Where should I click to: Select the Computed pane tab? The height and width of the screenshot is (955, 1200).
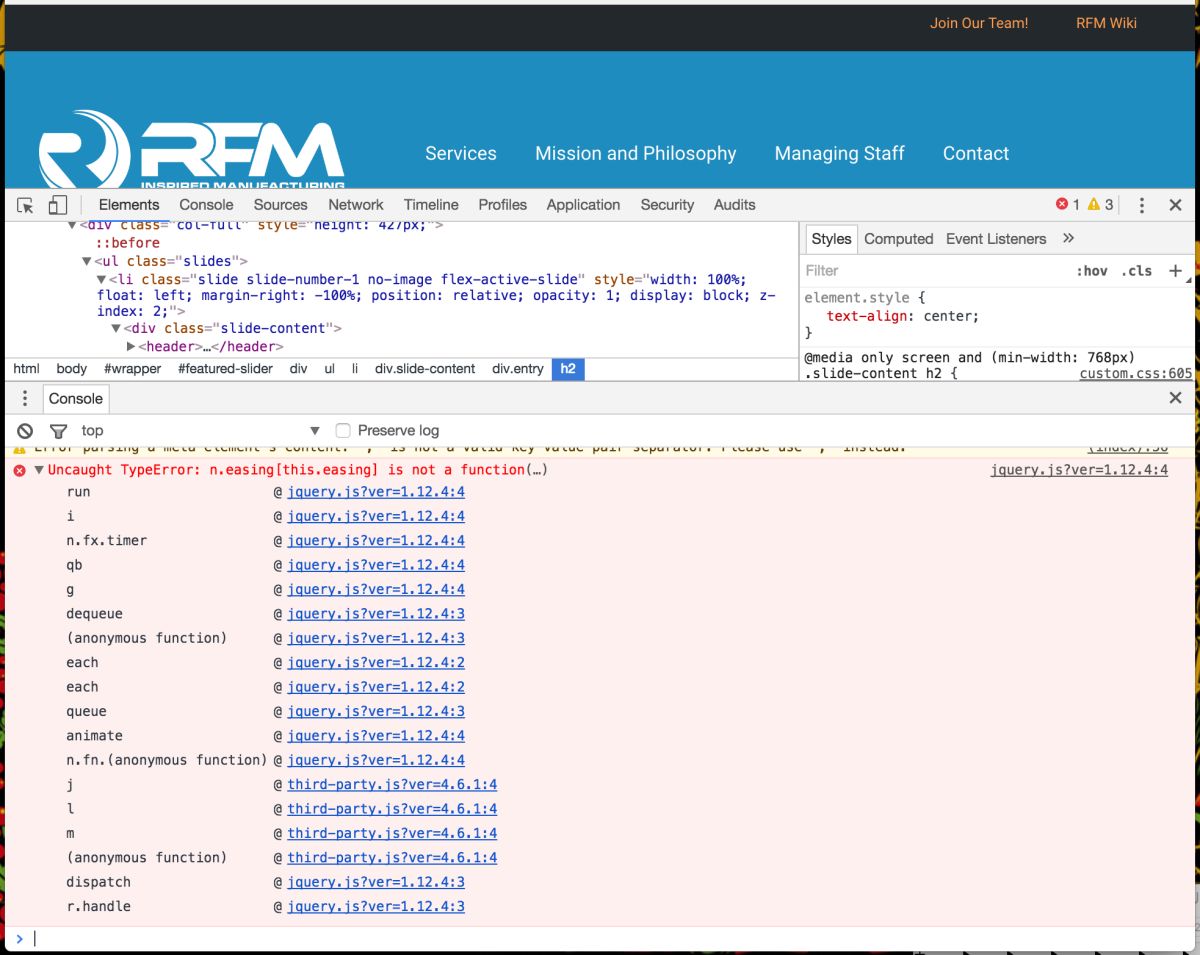click(898, 239)
